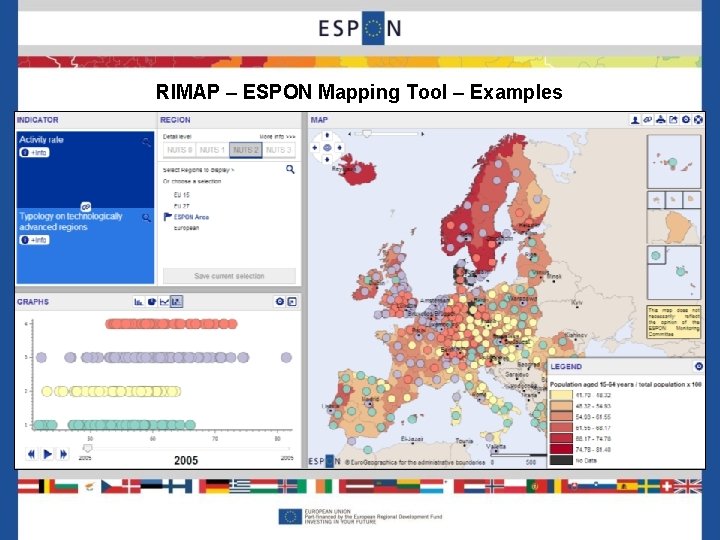Pan the map down with south arrow
The width and height of the screenshot is (720, 540).
327,159
